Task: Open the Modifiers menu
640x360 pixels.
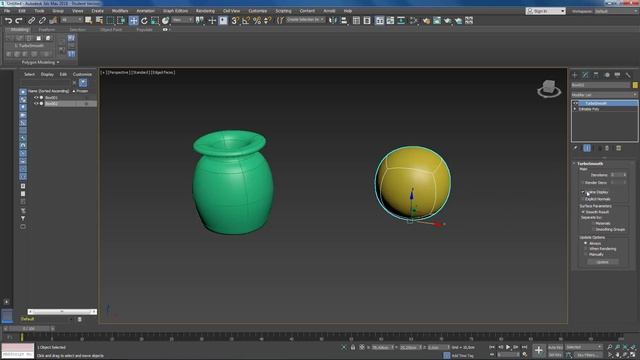Action: click(x=120, y=11)
